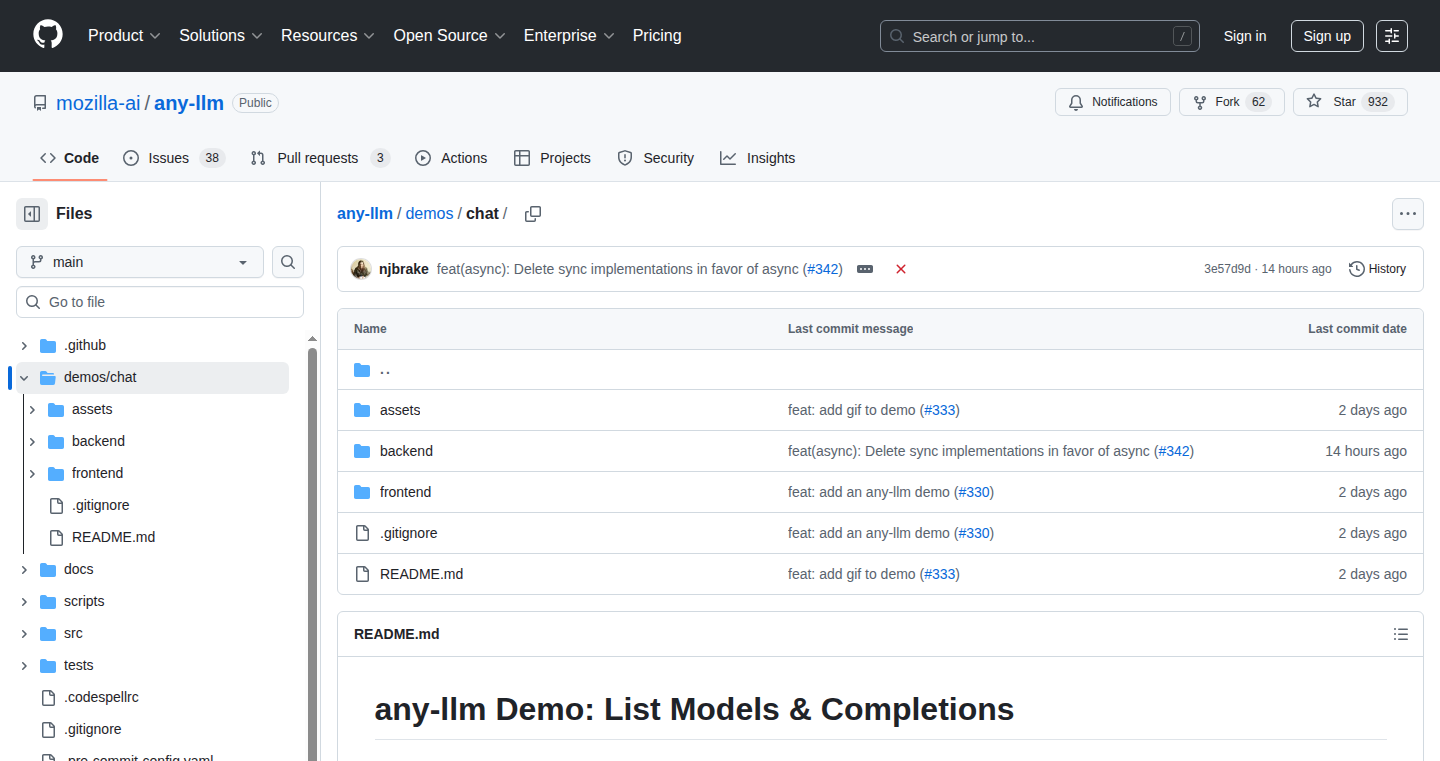Click the frontend folder icon in file table

pos(362,492)
